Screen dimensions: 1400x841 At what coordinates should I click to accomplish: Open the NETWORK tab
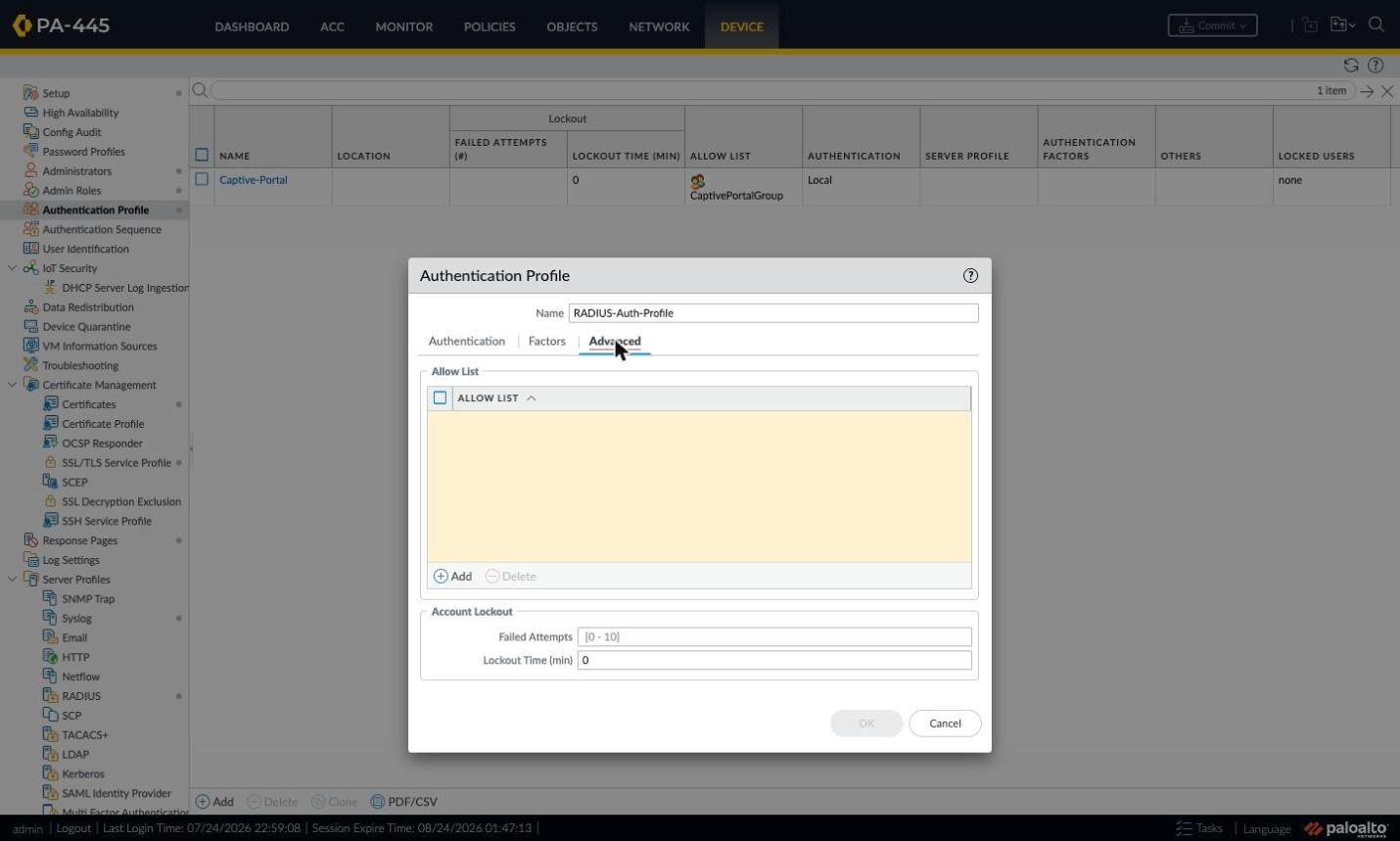click(659, 26)
